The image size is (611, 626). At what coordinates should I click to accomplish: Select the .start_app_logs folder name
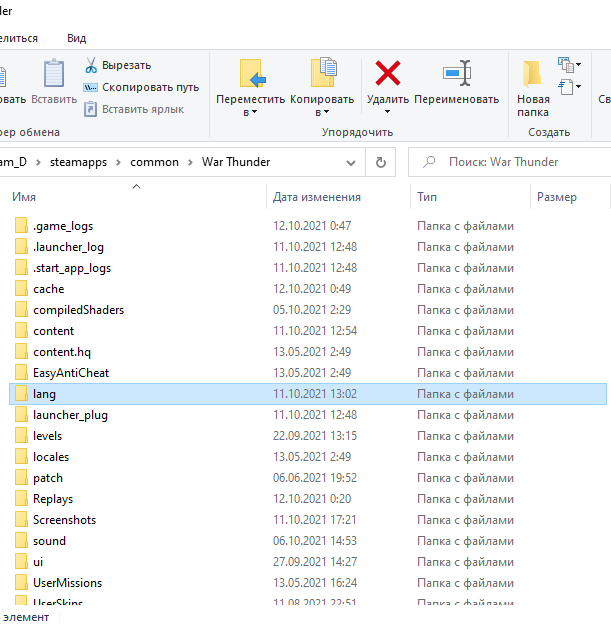pos(72,268)
